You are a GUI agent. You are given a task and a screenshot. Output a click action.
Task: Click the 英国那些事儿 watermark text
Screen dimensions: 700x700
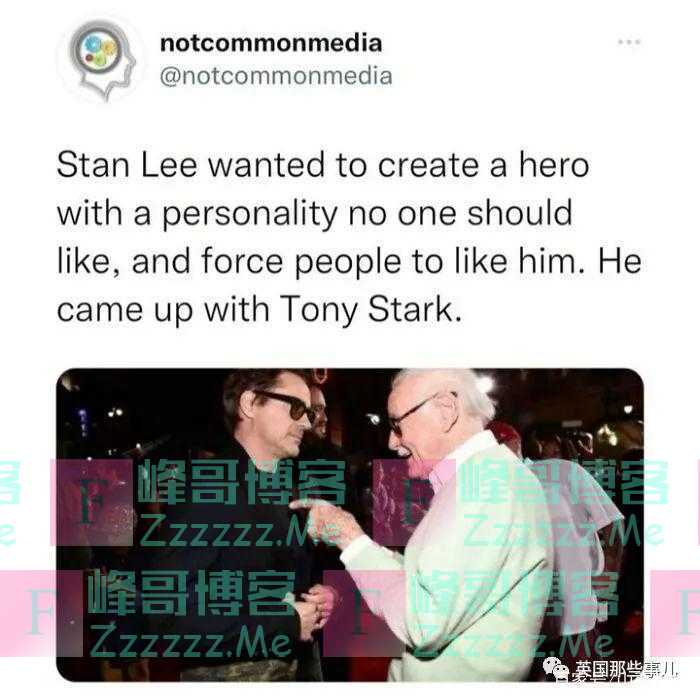(625, 670)
